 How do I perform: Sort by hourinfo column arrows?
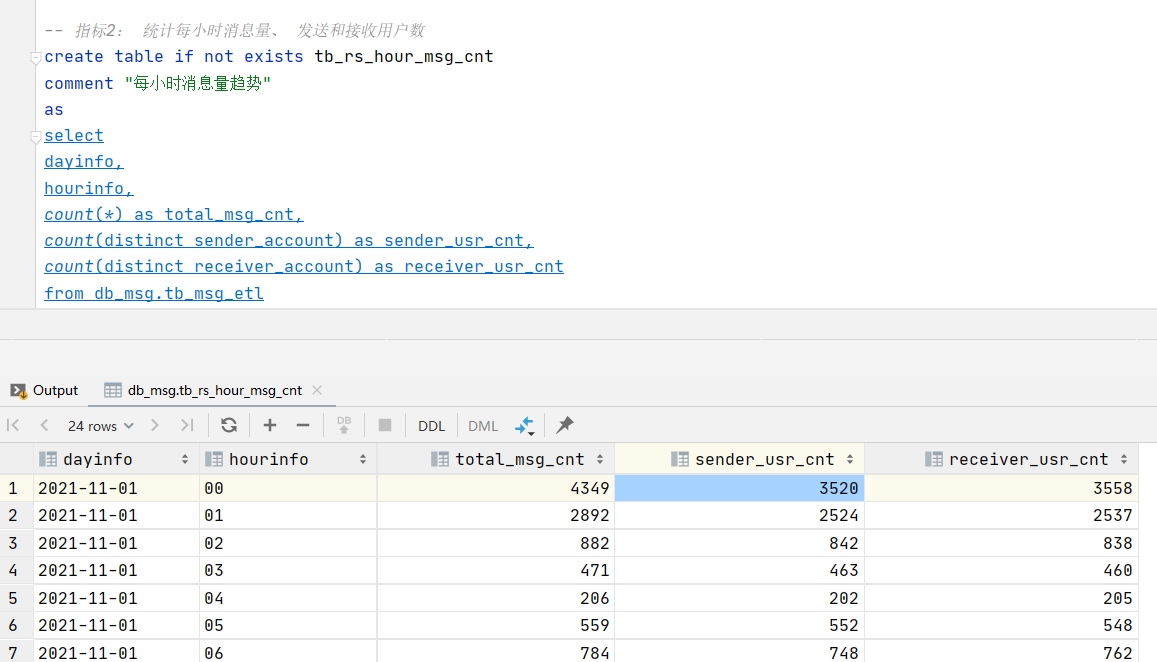click(x=363, y=459)
